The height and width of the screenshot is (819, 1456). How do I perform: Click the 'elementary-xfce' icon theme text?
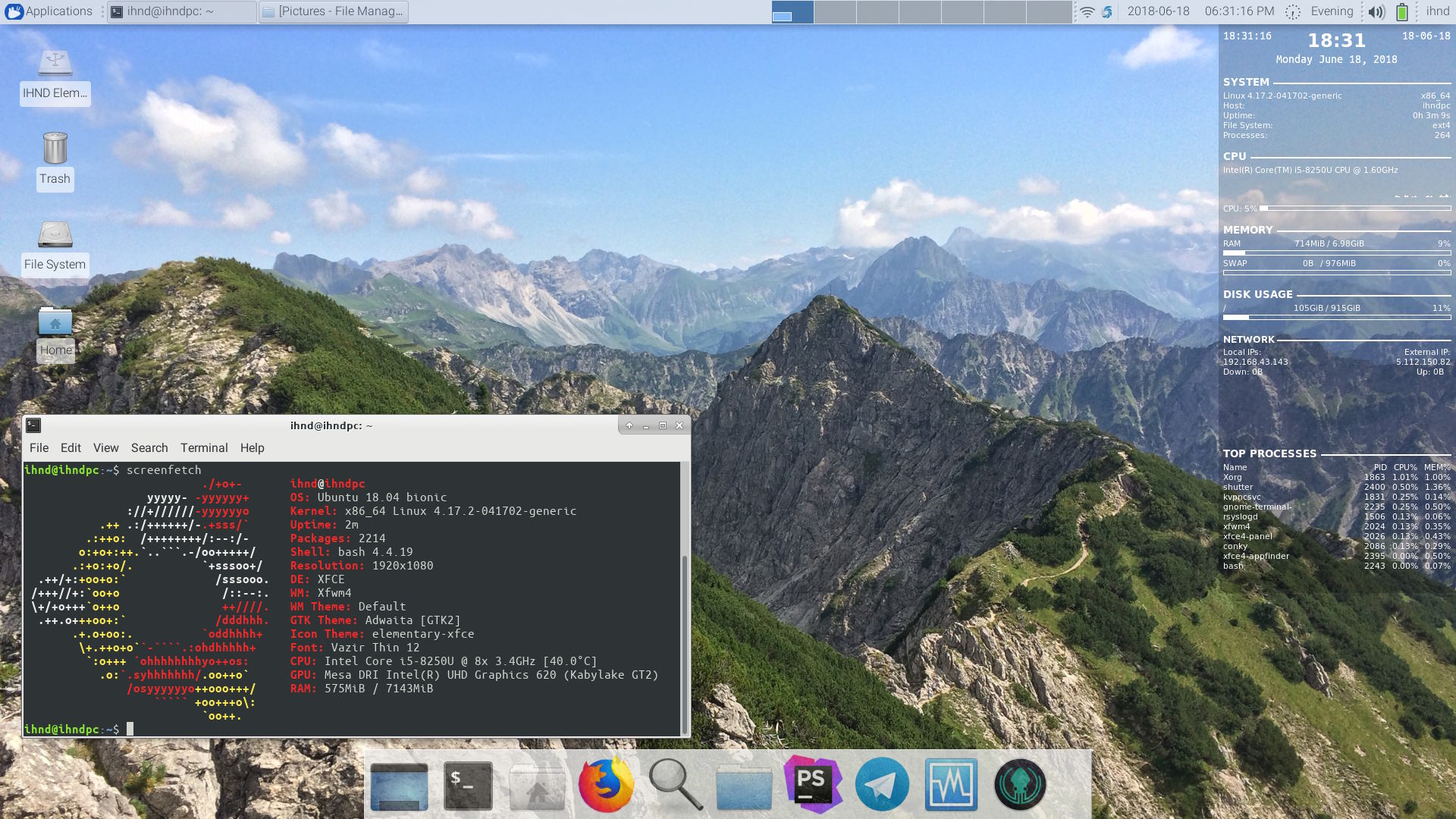pyautogui.click(x=422, y=634)
